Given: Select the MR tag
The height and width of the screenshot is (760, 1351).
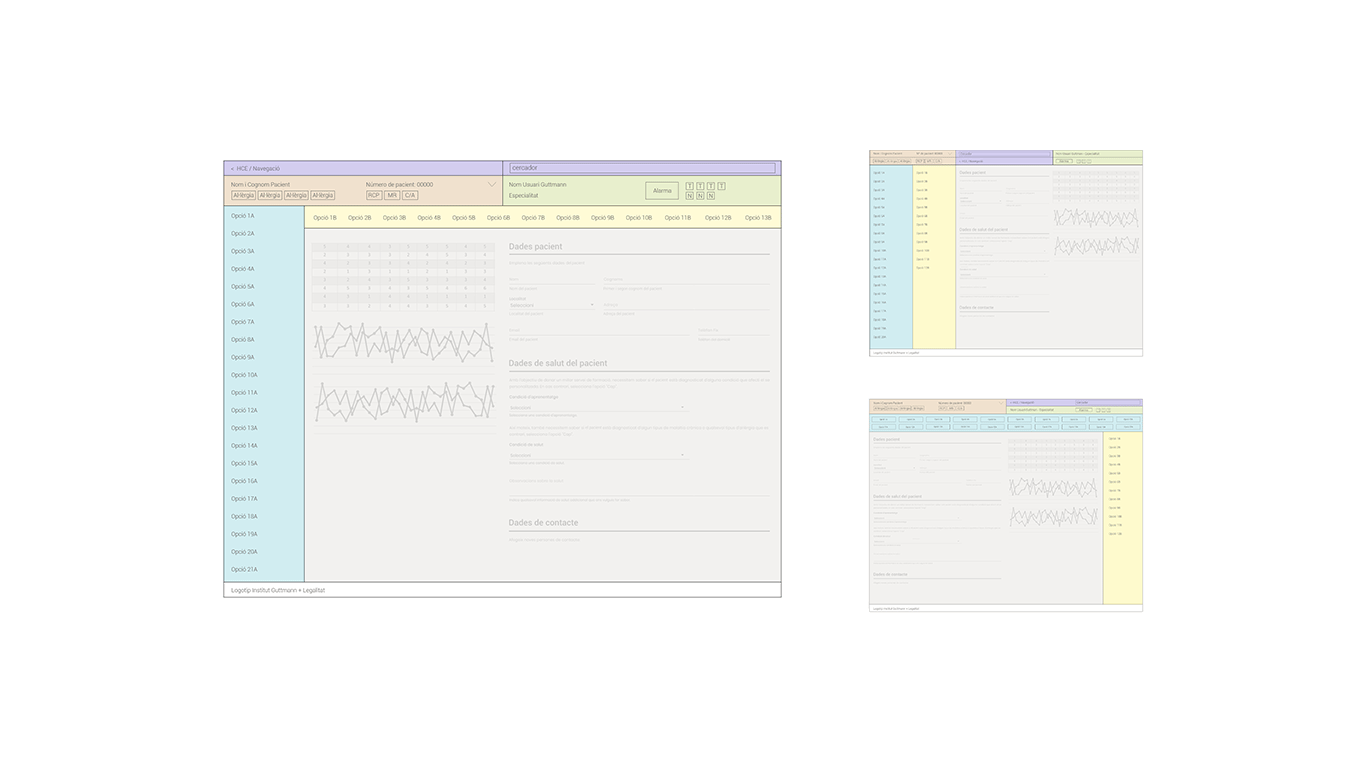Looking at the screenshot, I should coord(392,196).
